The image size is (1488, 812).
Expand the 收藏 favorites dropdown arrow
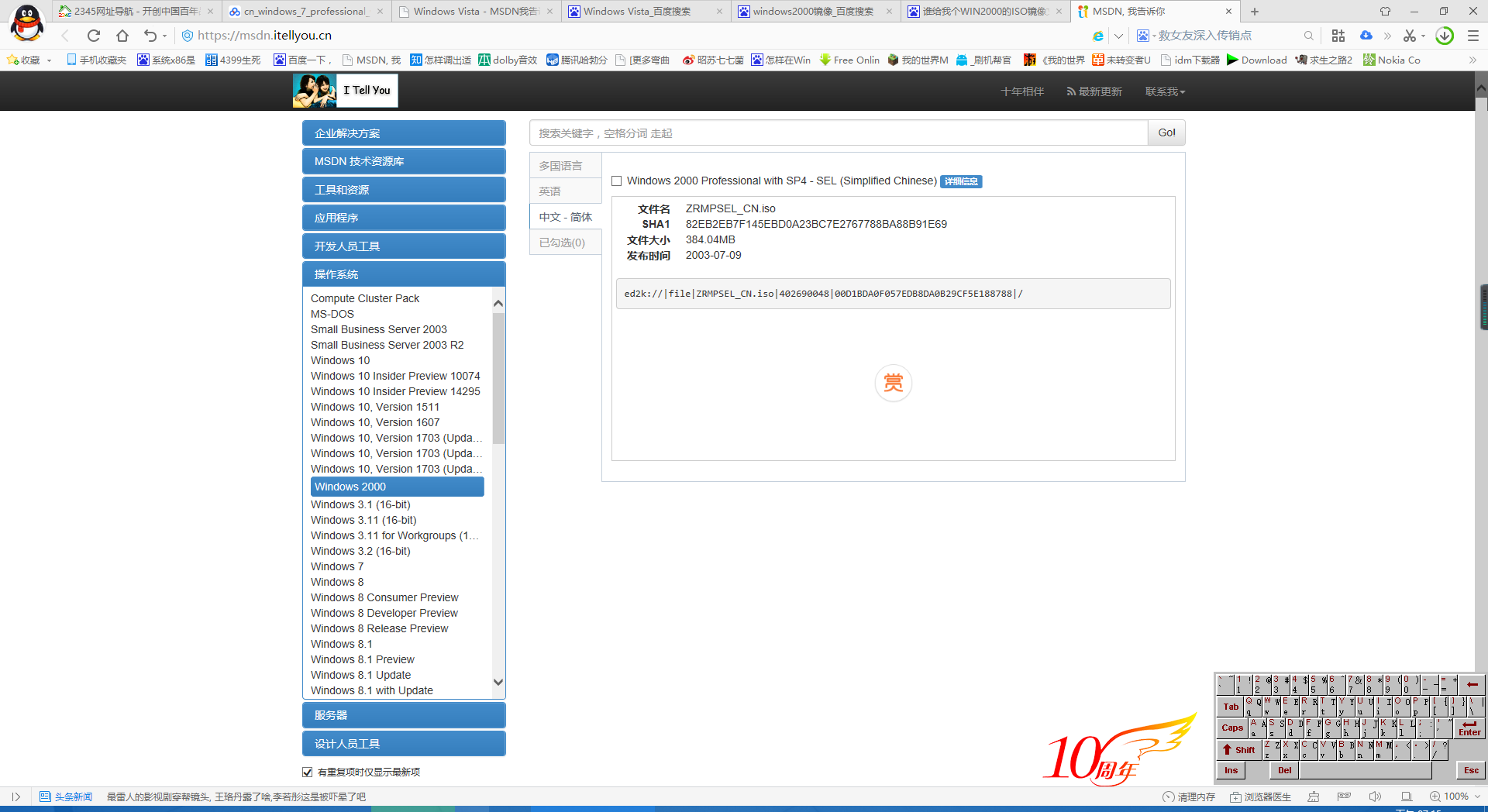[49, 60]
